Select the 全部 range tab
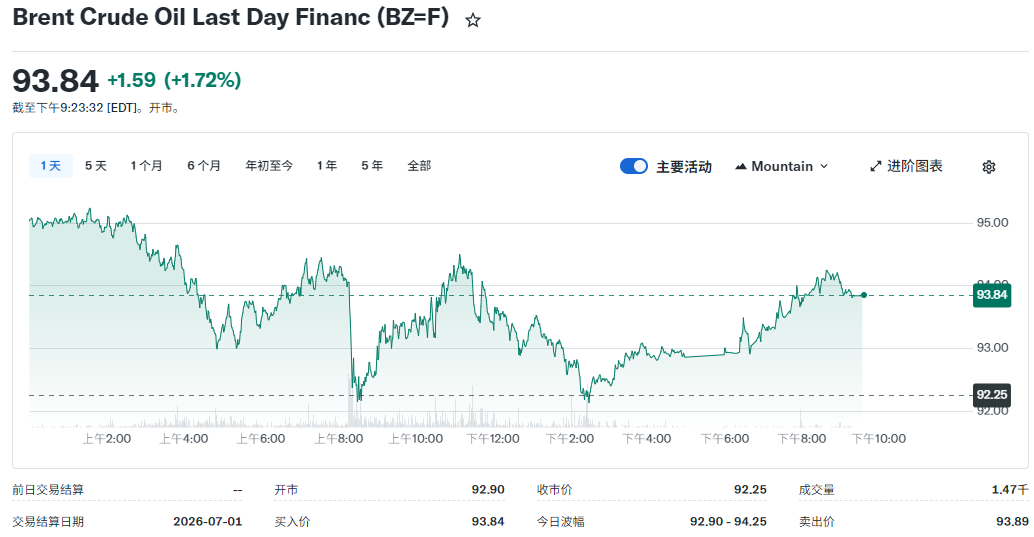Image resolution: width=1034 pixels, height=537 pixels. (x=419, y=166)
